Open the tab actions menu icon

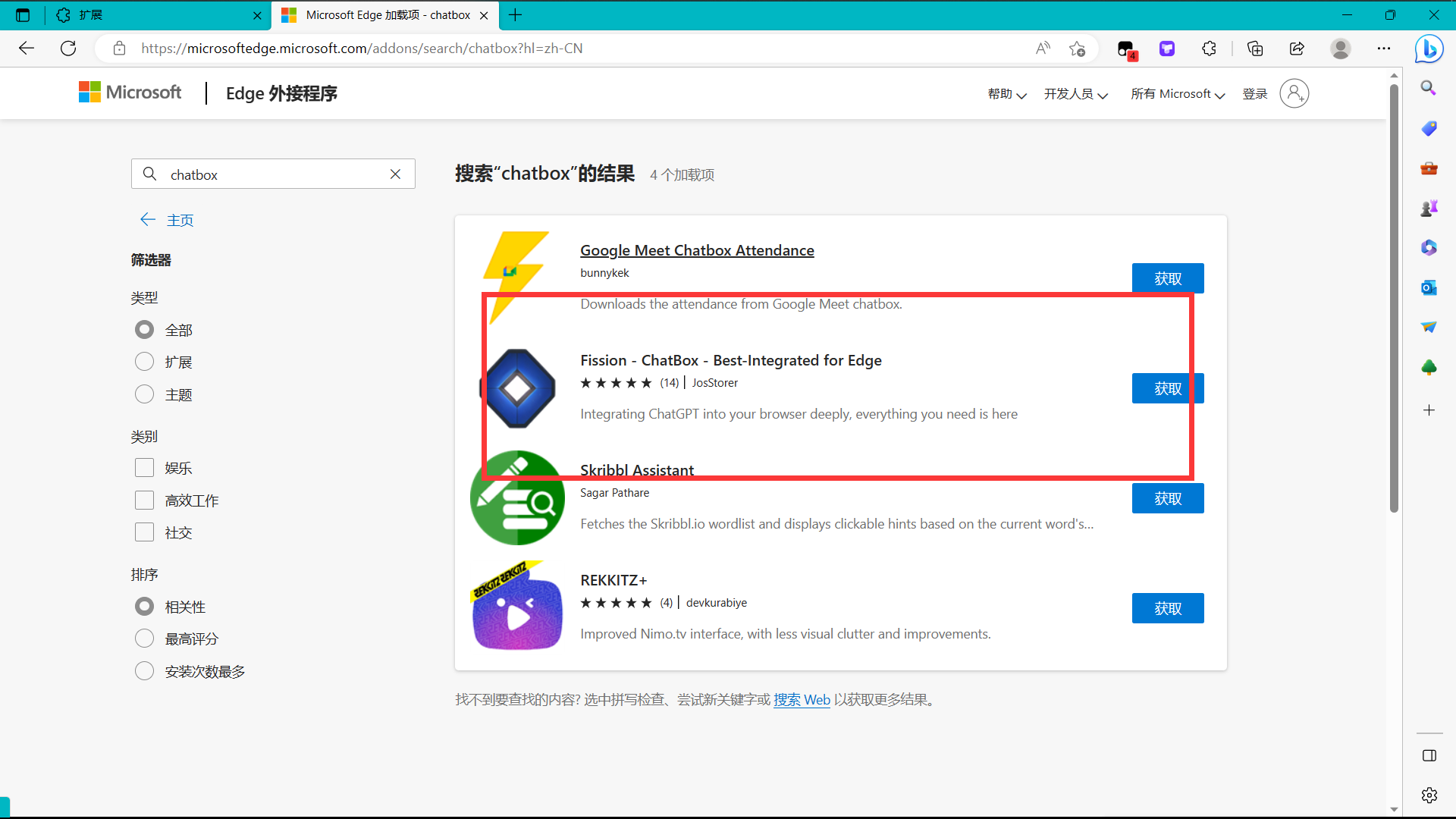click(23, 15)
